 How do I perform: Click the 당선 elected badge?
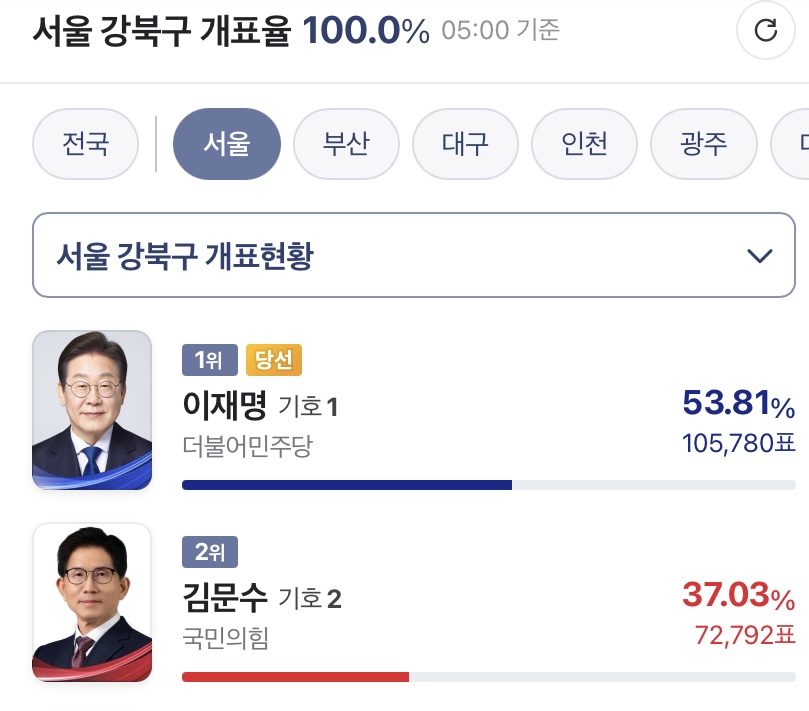click(x=273, y=359)
